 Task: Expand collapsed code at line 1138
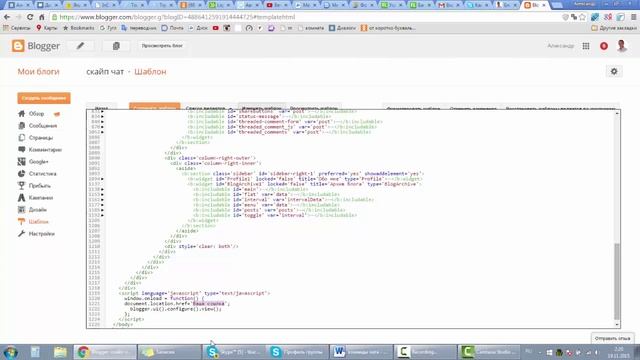click(x=102, y=189)
